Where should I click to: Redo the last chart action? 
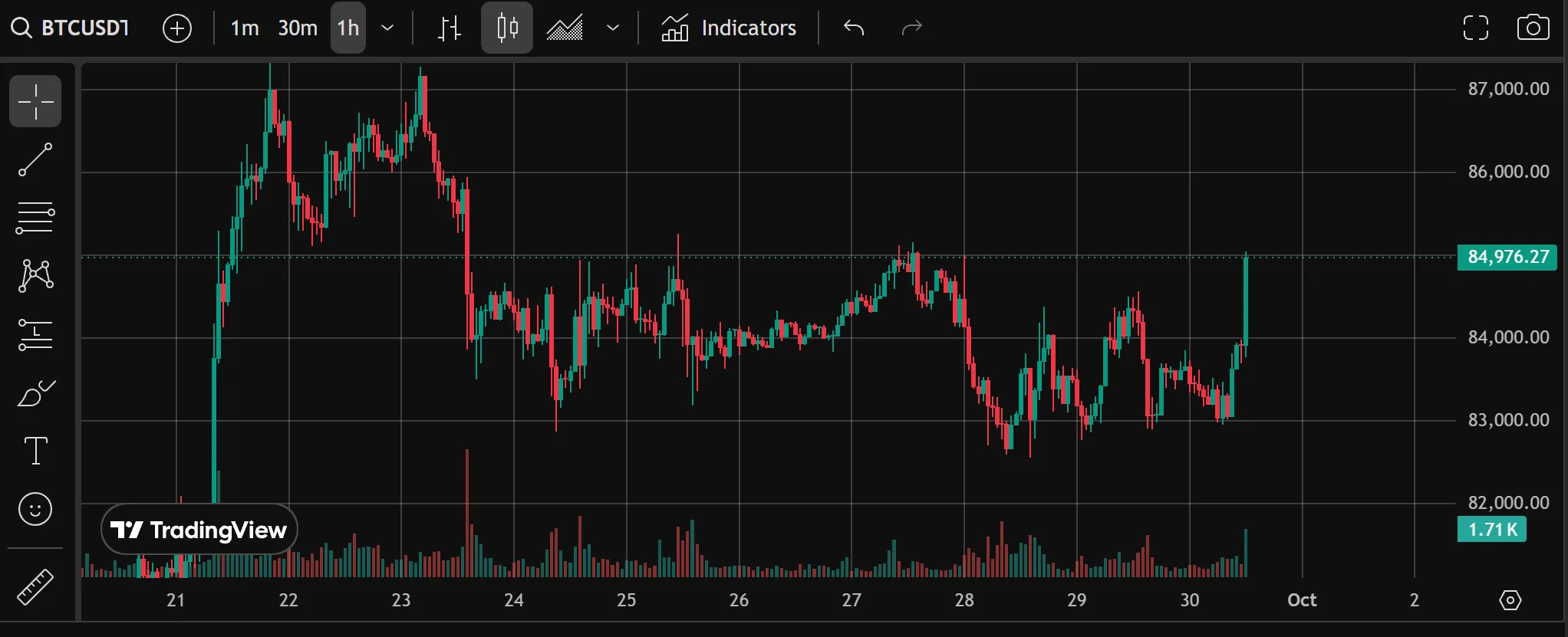911,28
